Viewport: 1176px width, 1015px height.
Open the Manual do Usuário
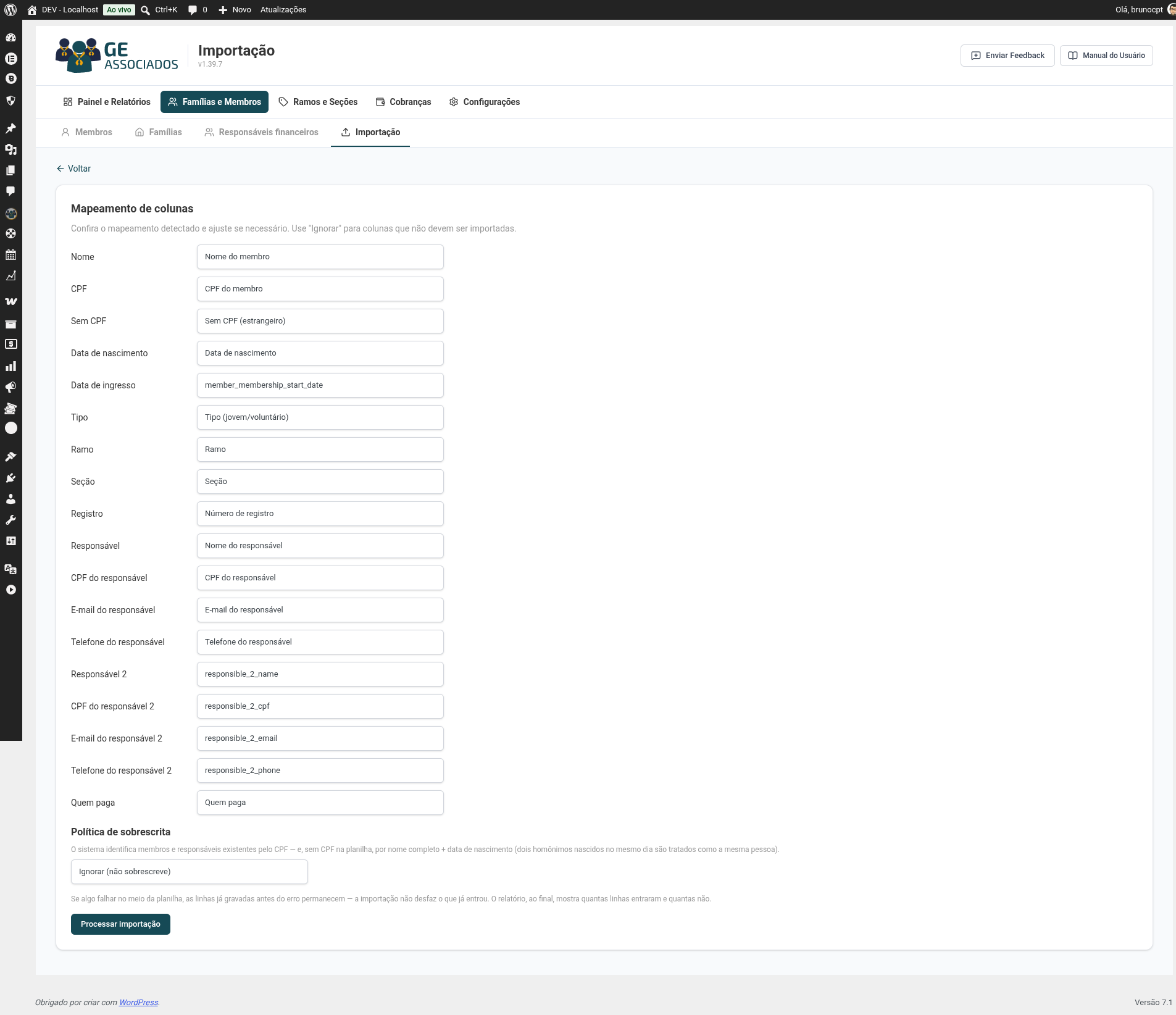[1106, 56]
